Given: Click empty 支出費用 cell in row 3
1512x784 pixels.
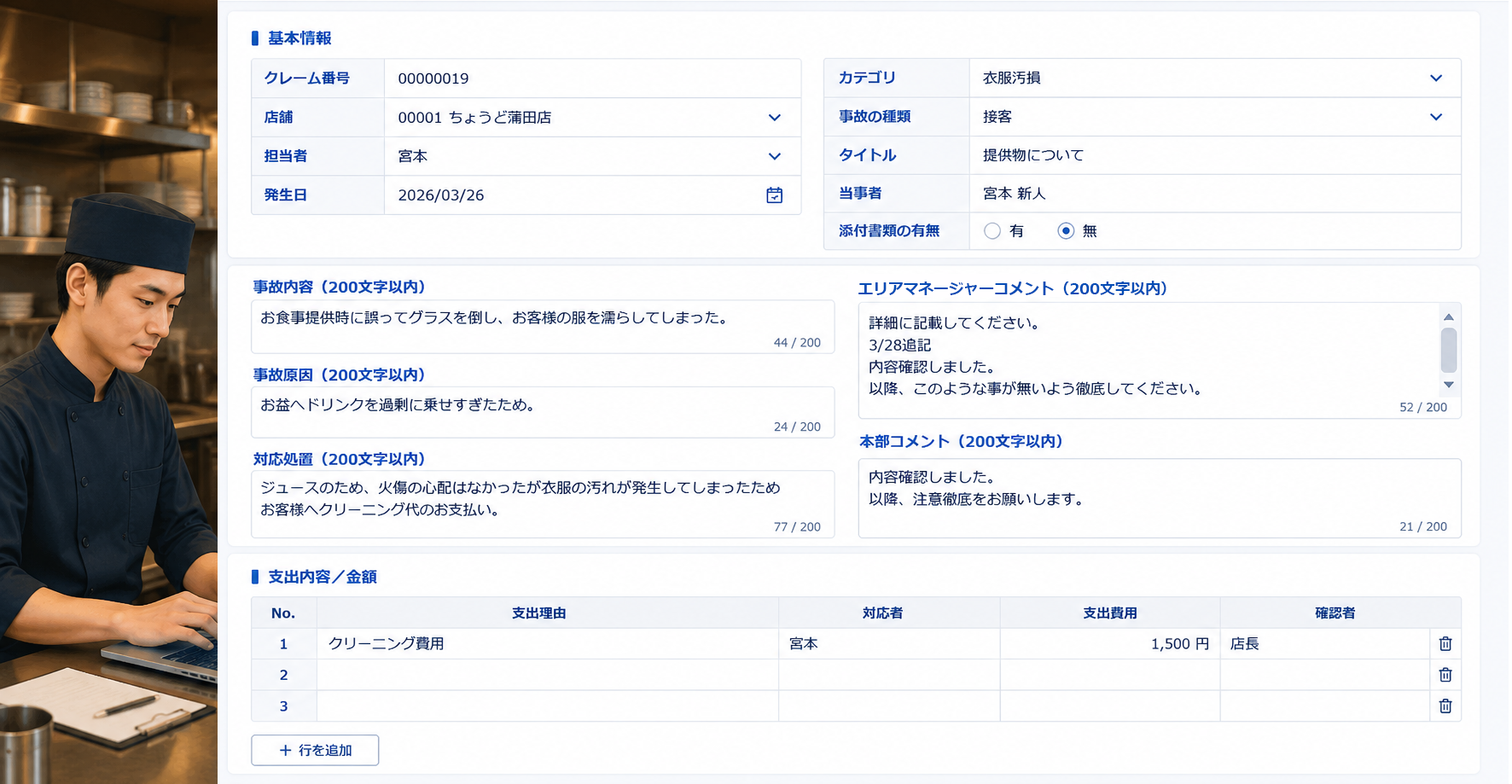Looking at the screenshot, I should pyautogui.click(x=1110, y=706).
